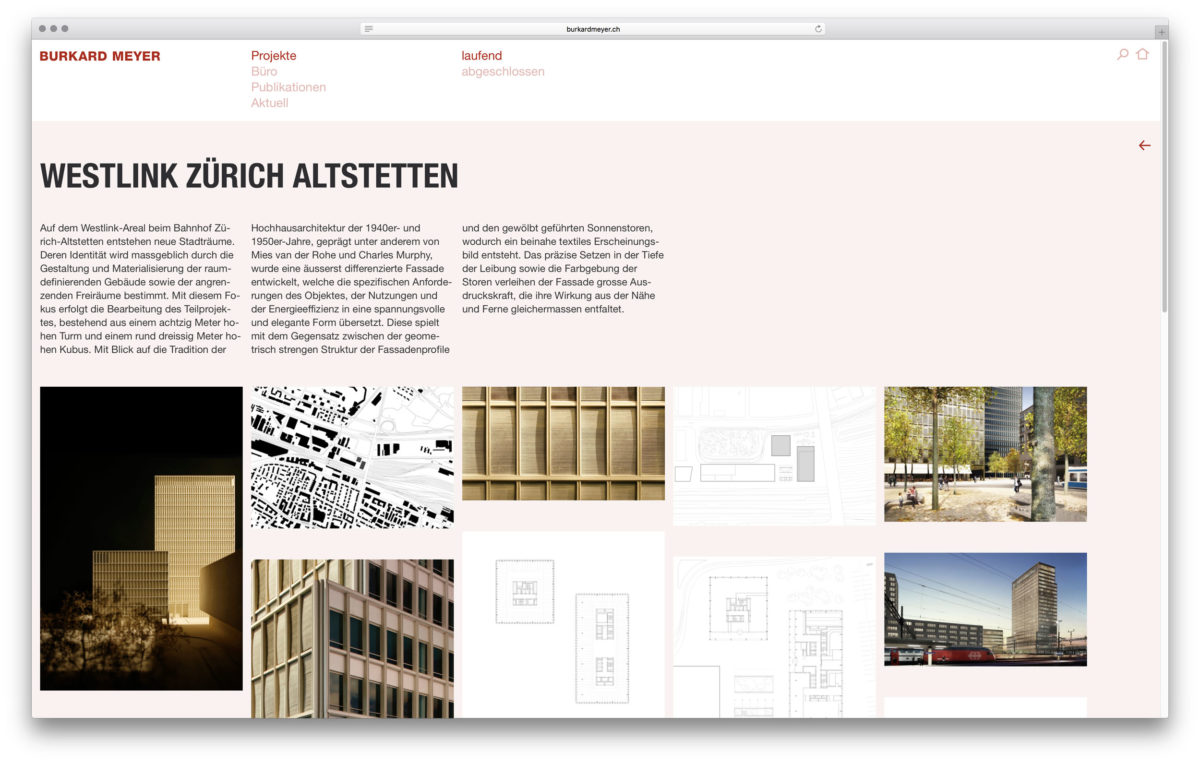The height and width of the screenshot is (763, 1200).
Task: Click the home icon in header
Action: (1142, 55)
